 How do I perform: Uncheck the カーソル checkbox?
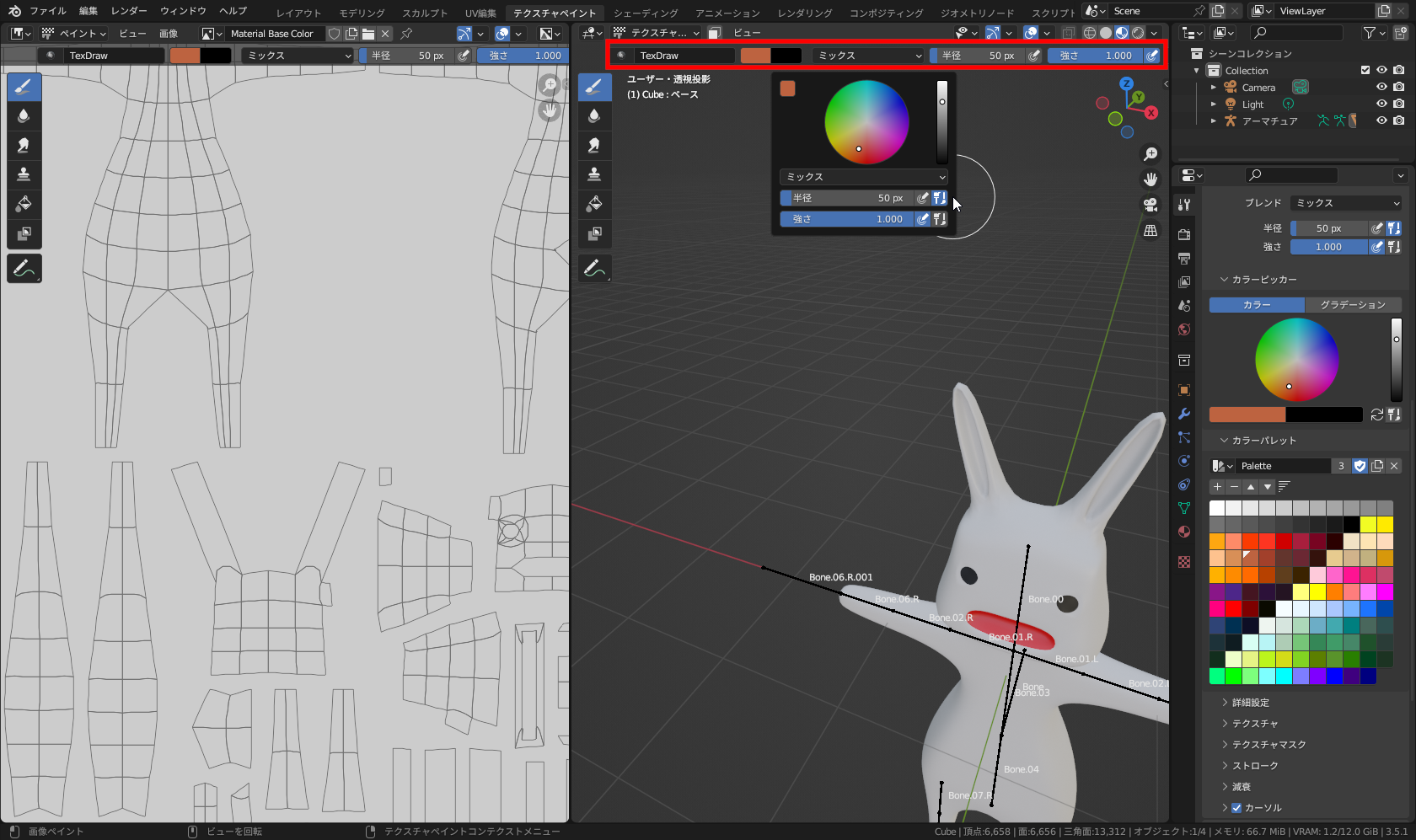pos(1236,808)
